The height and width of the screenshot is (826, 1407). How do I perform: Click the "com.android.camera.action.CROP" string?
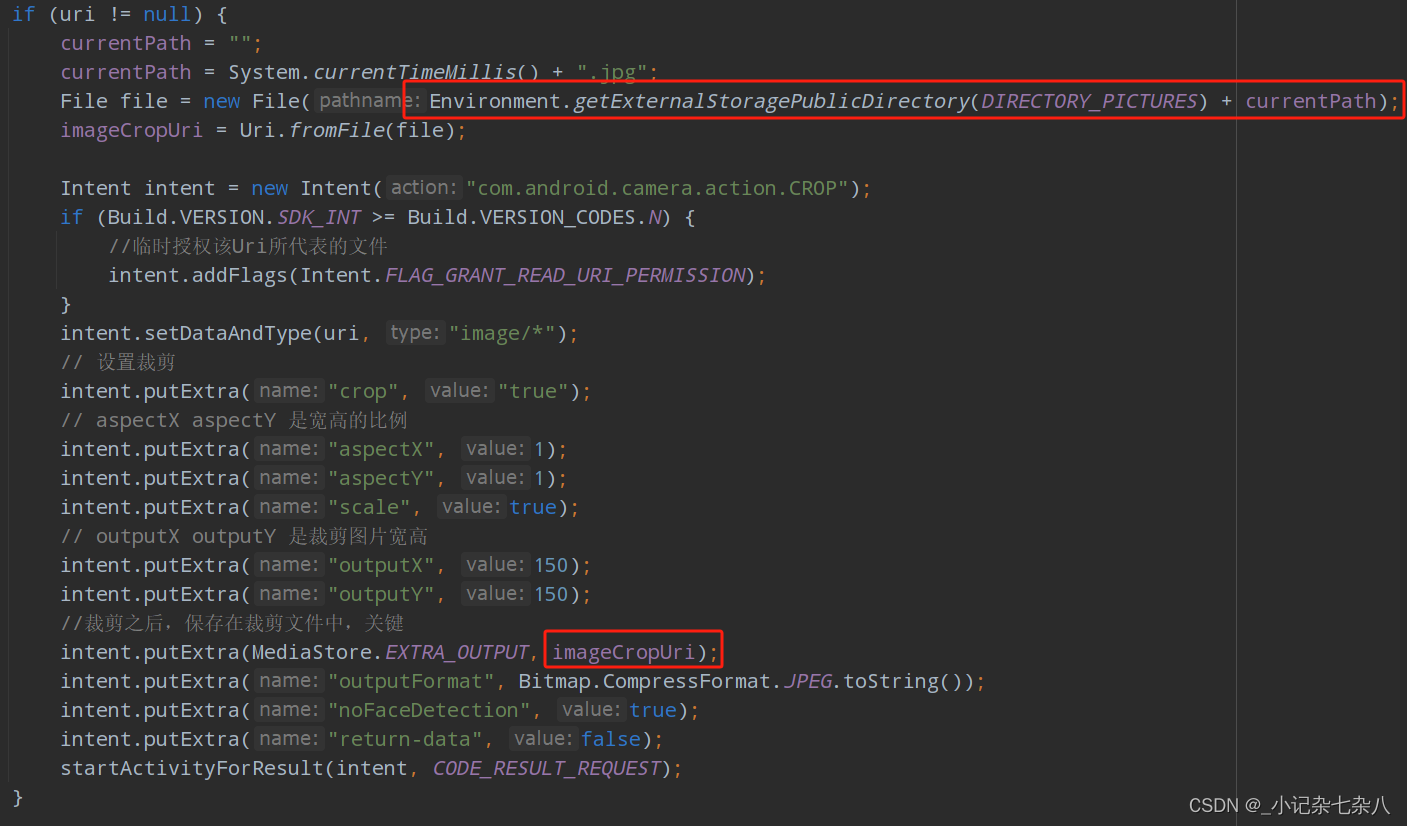tap(657, 188)
